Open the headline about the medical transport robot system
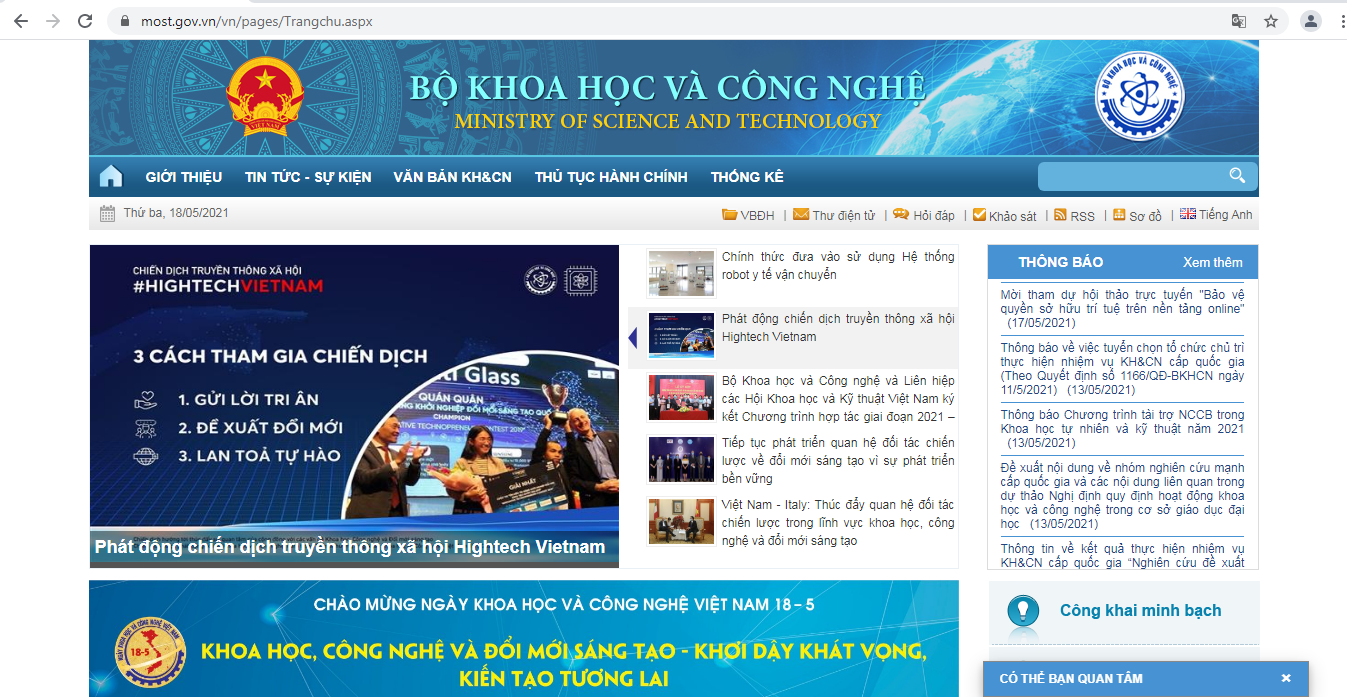This screenshot has height=697, width=1347. [838, 266]
